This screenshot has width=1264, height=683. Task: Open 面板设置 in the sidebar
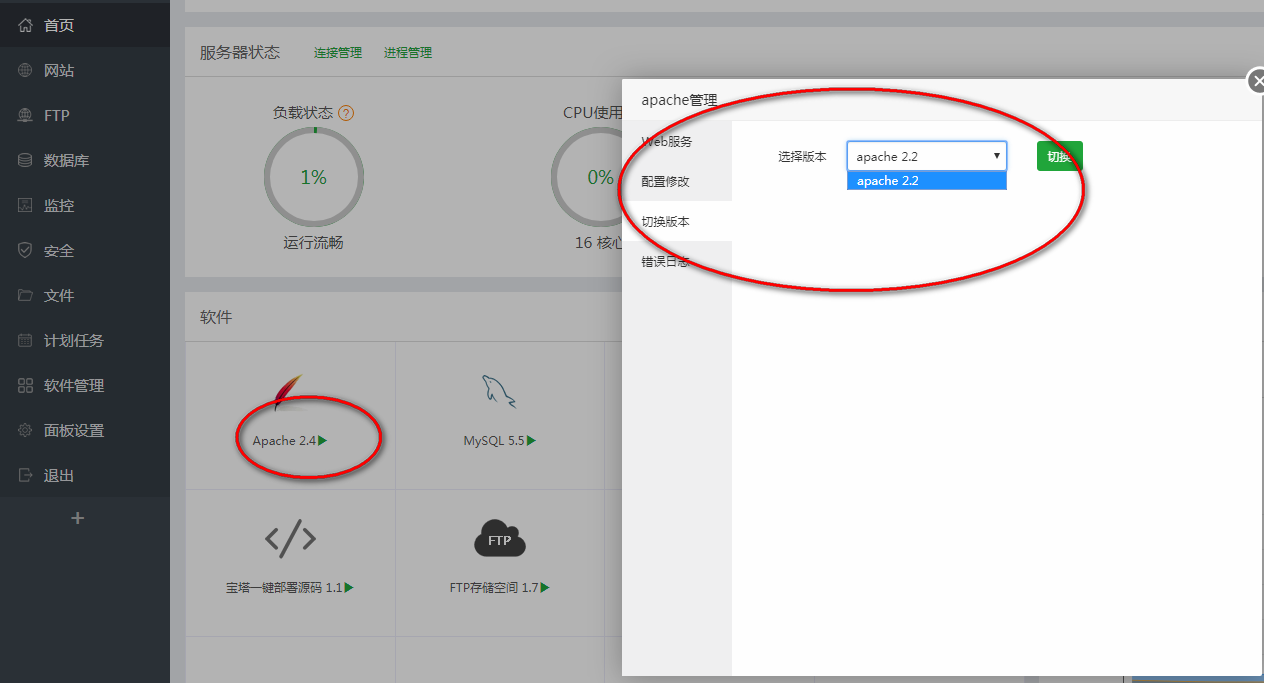(85, 430)
